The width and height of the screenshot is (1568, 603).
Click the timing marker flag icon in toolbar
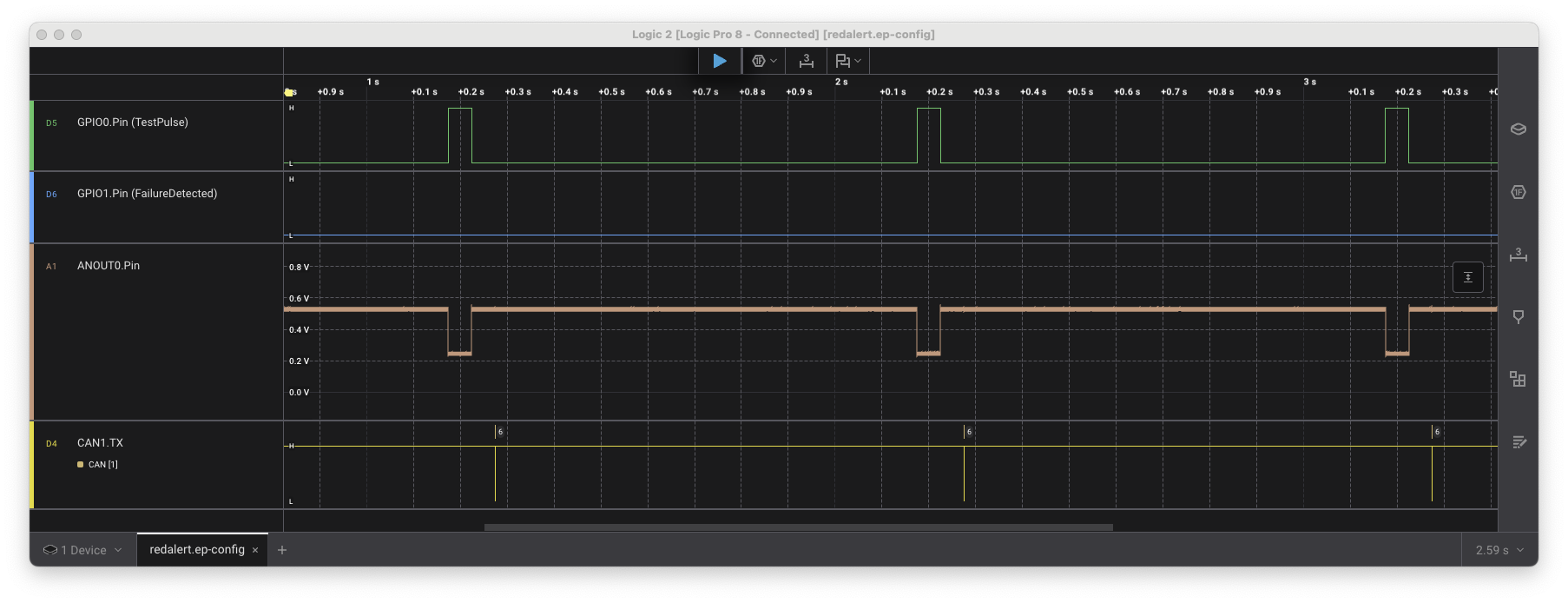(842, 61)
